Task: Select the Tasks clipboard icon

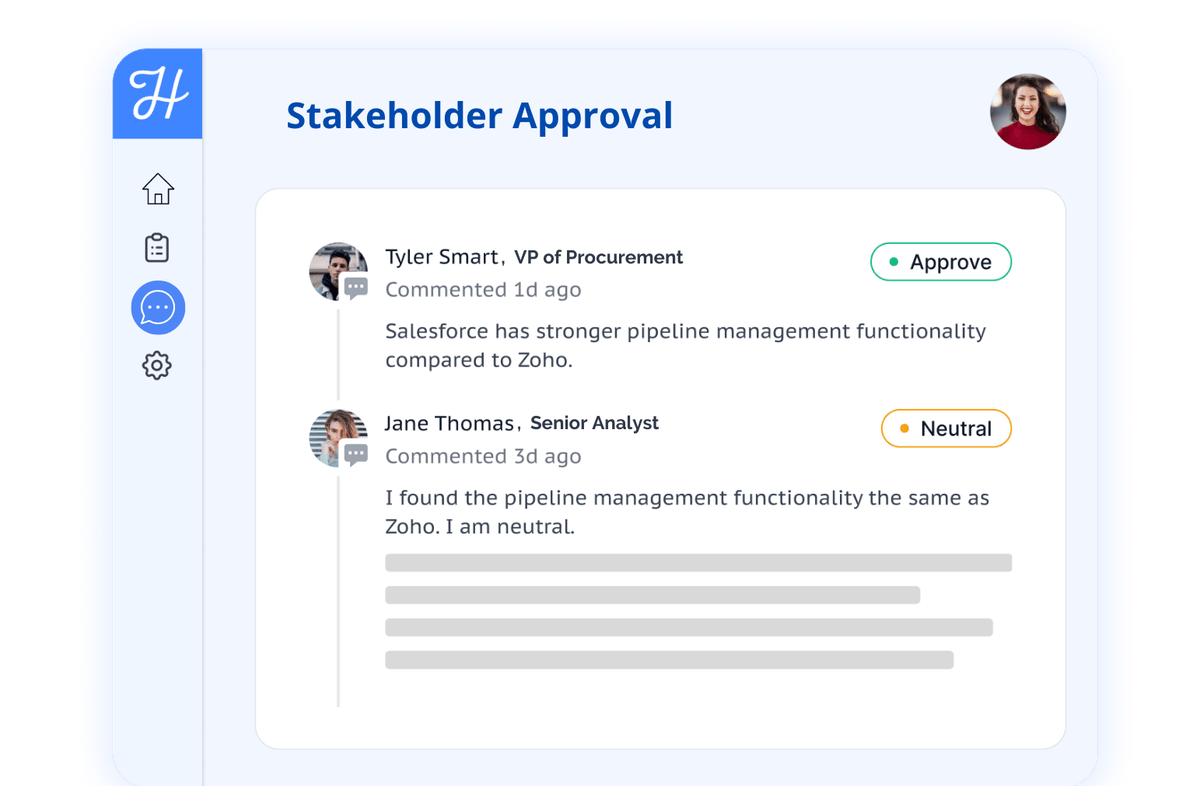Action: (157, 247)
